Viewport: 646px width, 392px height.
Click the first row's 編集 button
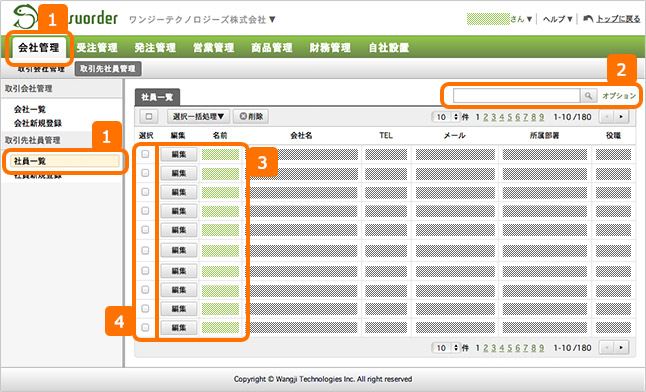click(179, 154)
